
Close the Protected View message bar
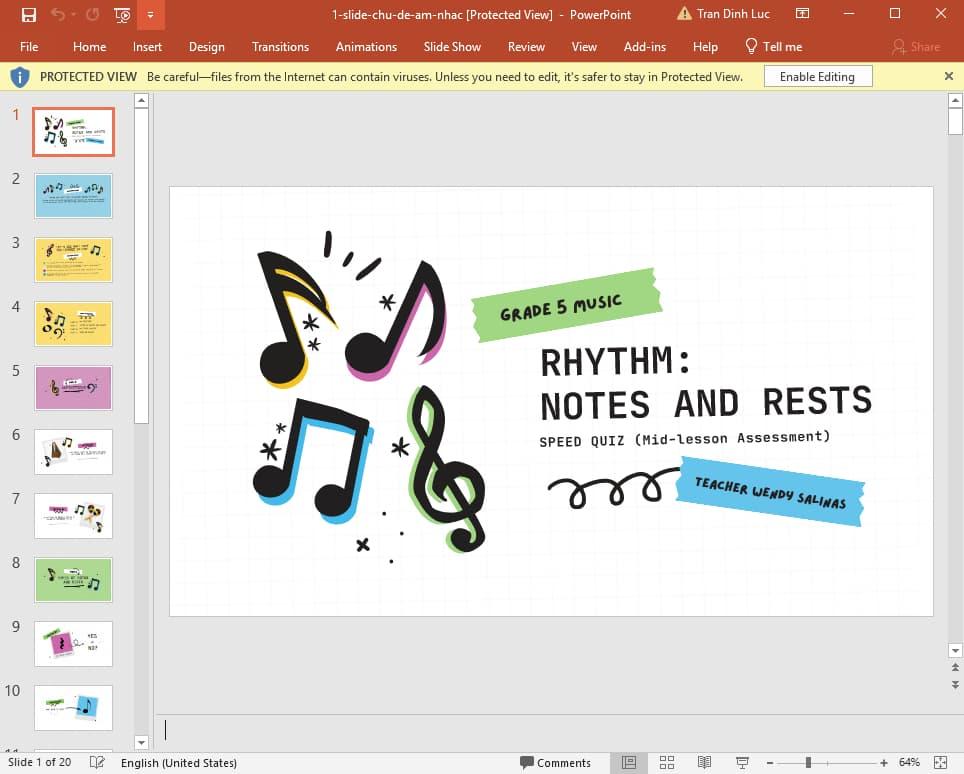click(948, 76)
